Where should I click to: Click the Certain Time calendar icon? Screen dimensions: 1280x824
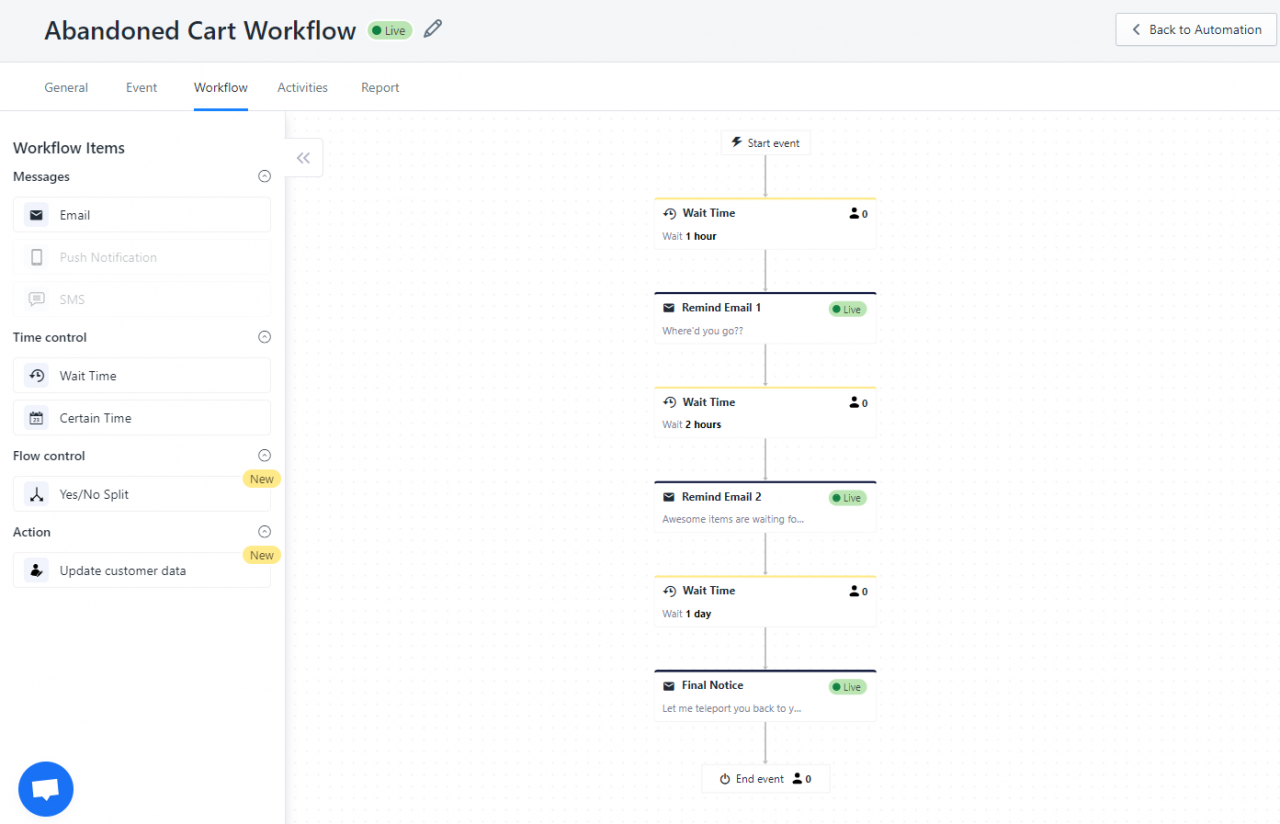(37, 418)
